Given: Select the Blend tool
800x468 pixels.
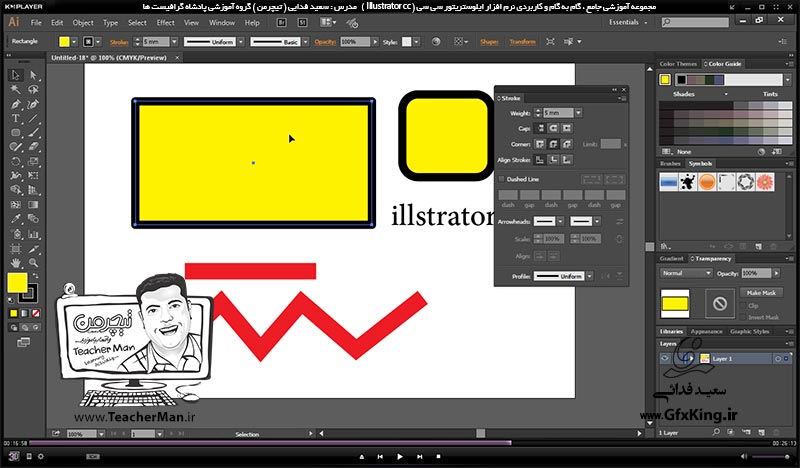Looking at the screenshot, I should (x=33, y=219).
